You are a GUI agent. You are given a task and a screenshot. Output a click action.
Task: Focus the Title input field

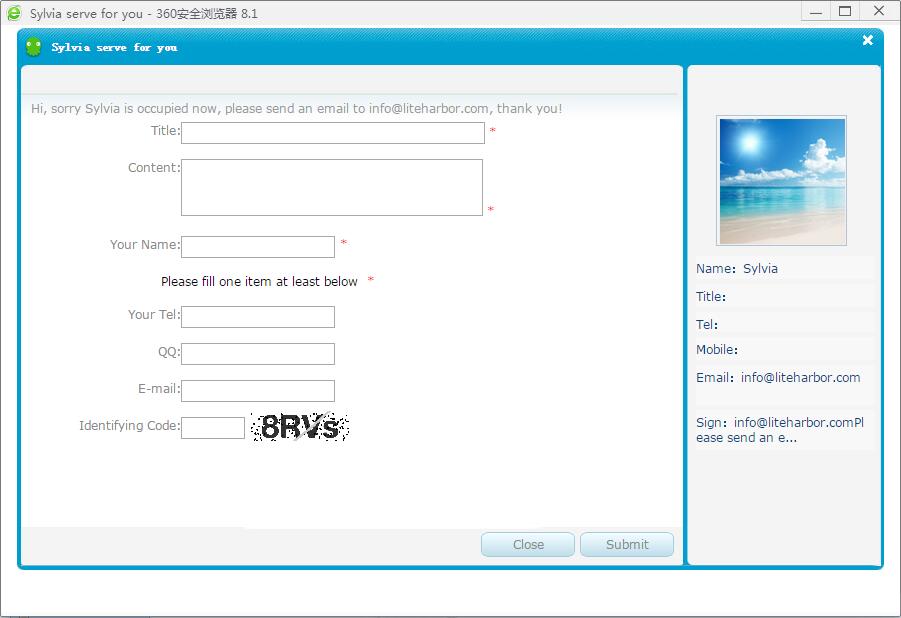coord(332,133)
